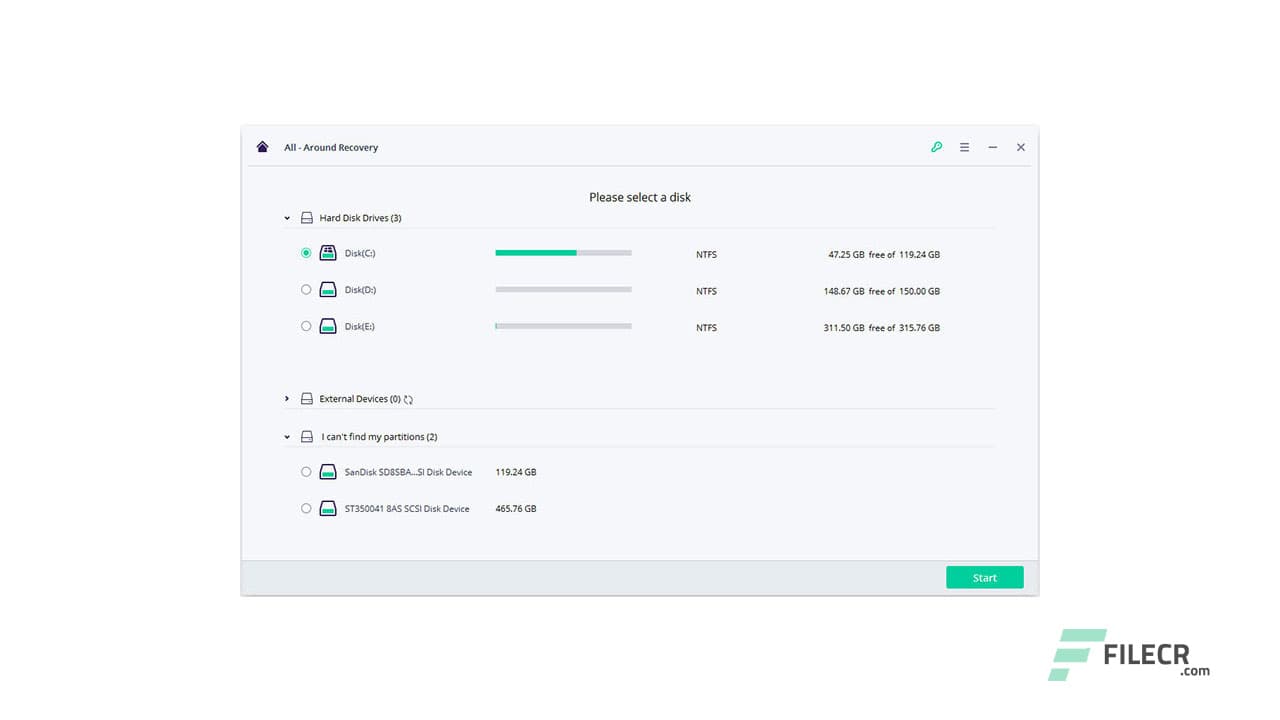1280x720 pixels.
Task: Select the Disk(D:) radio button
Action: coord(306,289)
